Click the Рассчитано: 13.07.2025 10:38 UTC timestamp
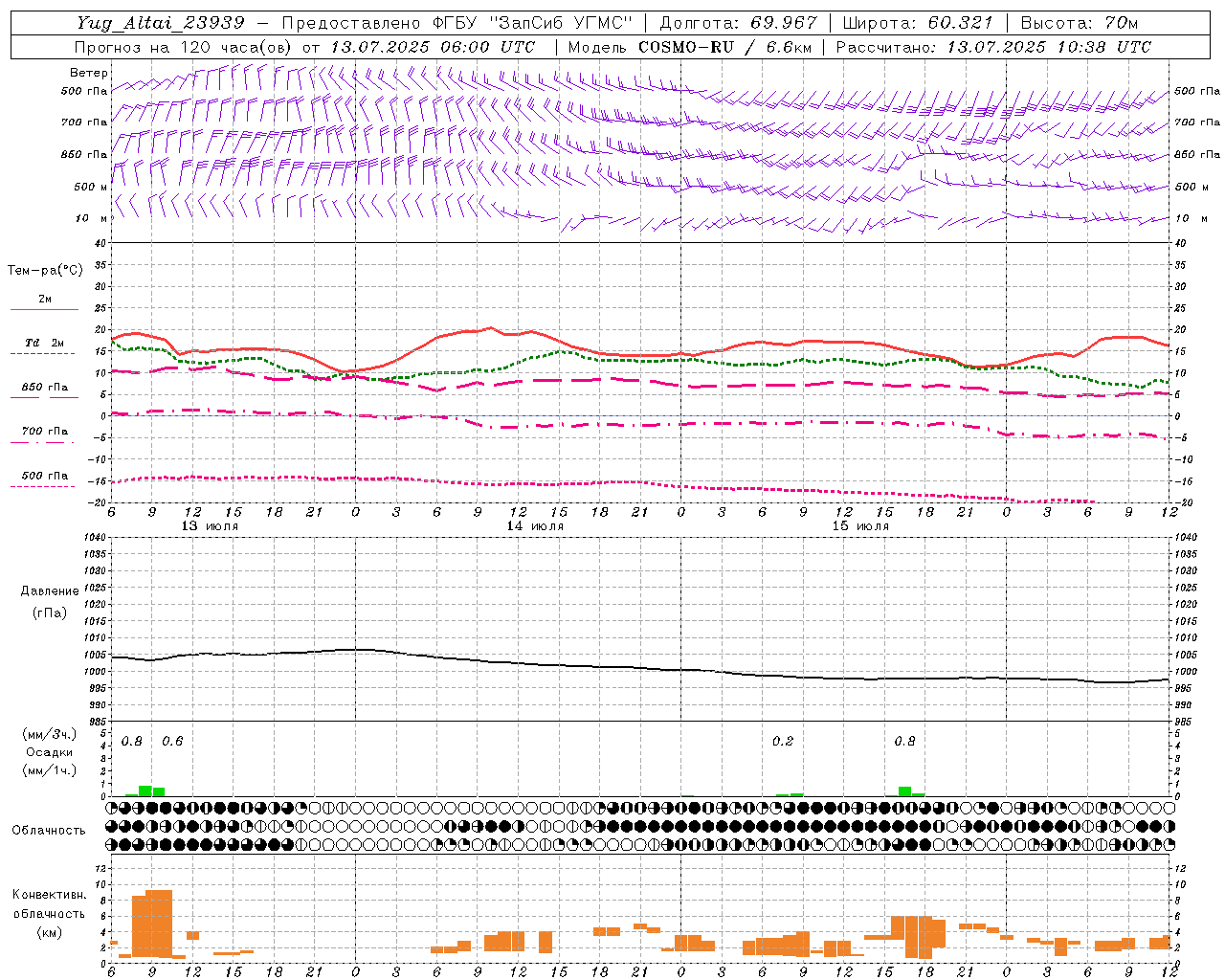This screenshot has height=980, width=1225. (993, 47)
